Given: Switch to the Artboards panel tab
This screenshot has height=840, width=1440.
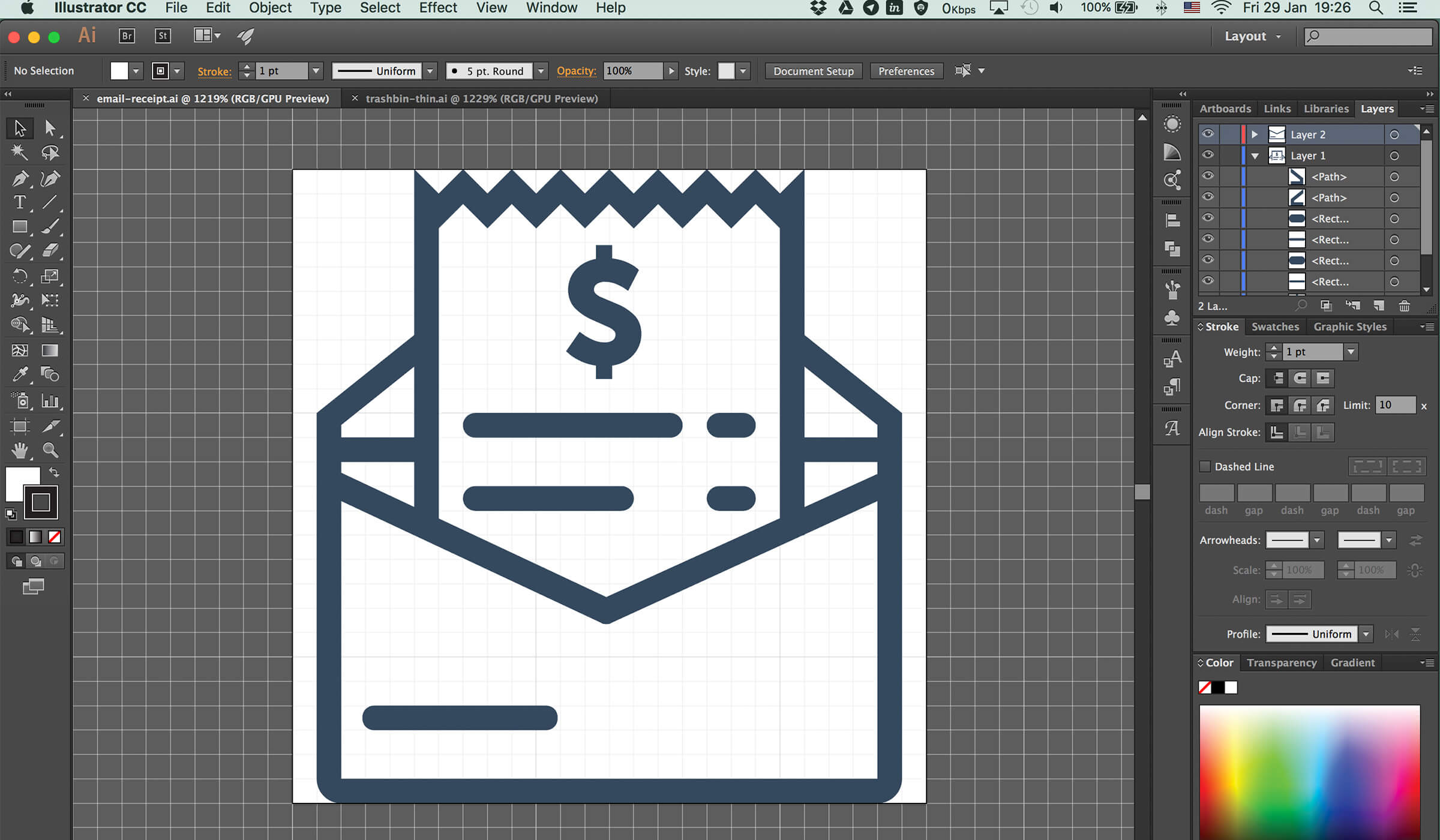Looking at the screenshot, I should point(1225,109).
